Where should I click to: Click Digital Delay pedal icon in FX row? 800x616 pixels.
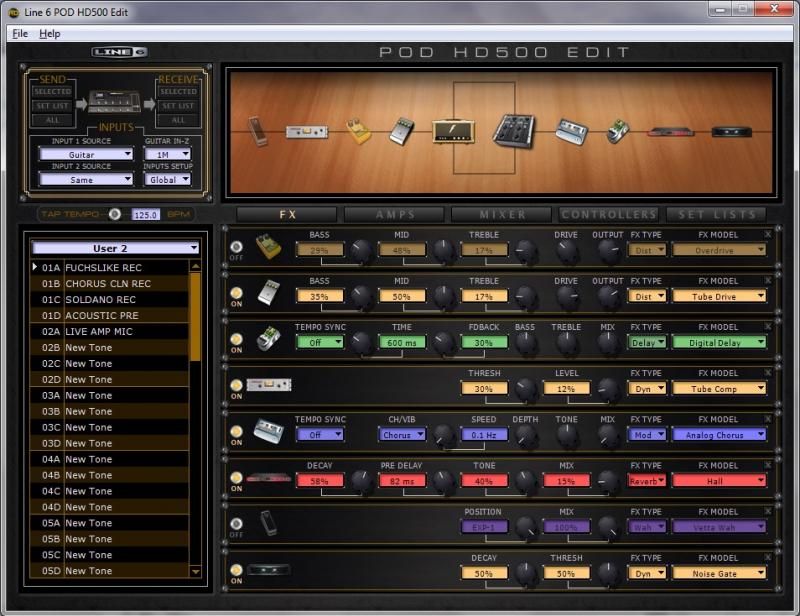point(268,338)
